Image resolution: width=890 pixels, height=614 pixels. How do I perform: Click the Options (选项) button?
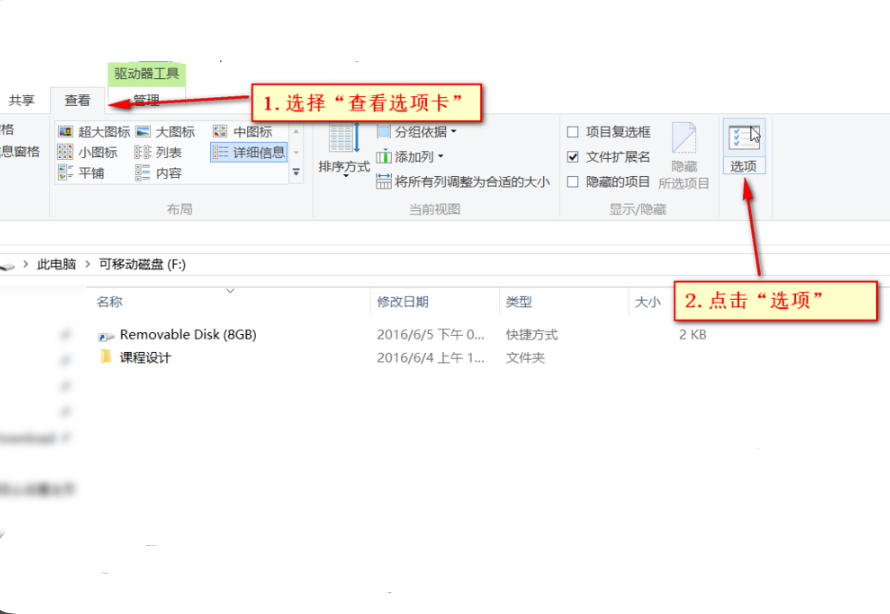[744, 150]
